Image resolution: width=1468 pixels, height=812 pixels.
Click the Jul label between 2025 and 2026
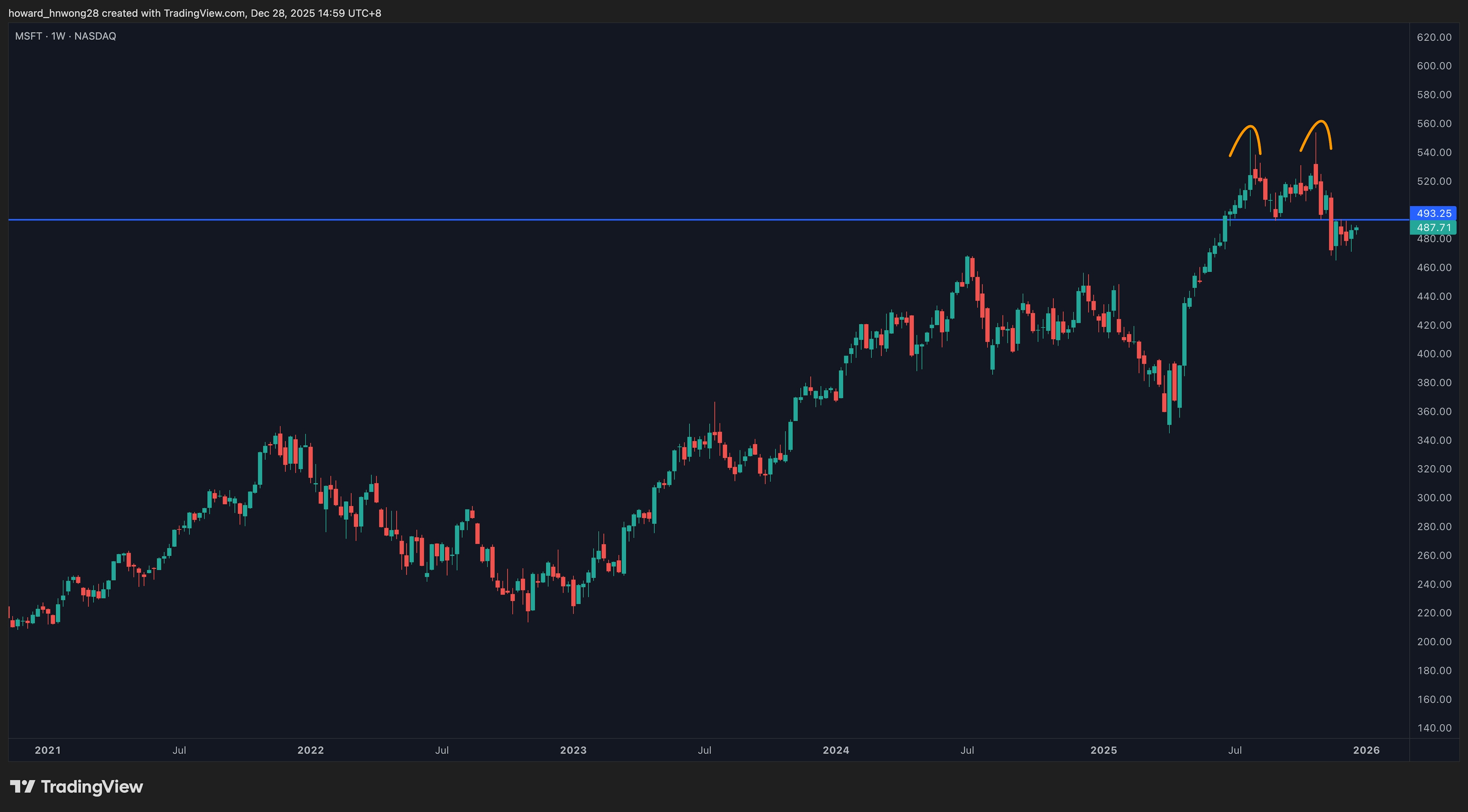[x=1234, y=750]
